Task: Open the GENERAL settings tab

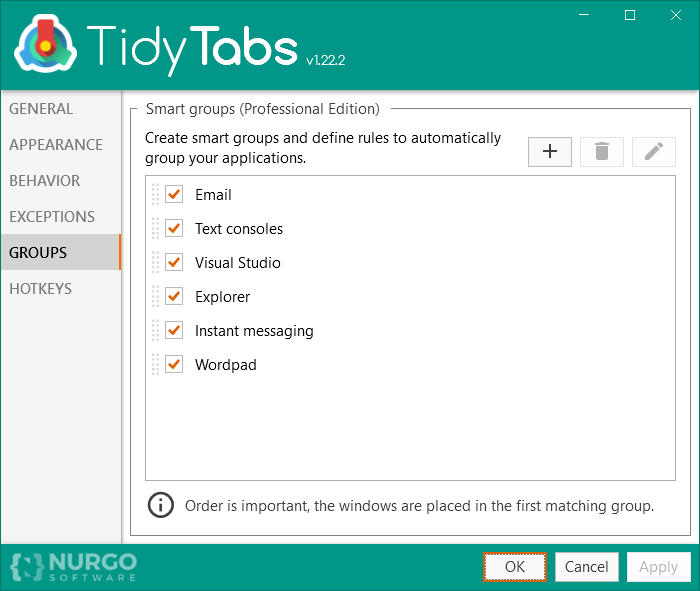Action: pyautogui.click(x=61, y=108)
